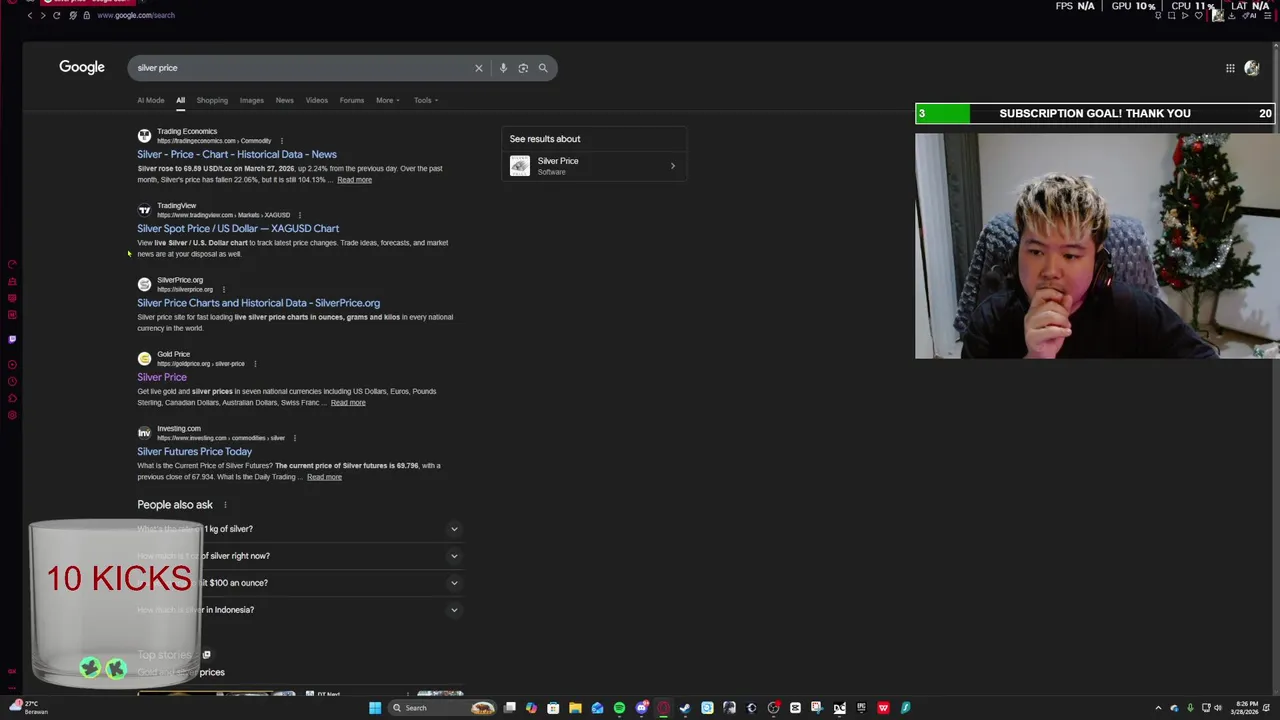Switch to AI Mode tab

click(x=151, y=100)
